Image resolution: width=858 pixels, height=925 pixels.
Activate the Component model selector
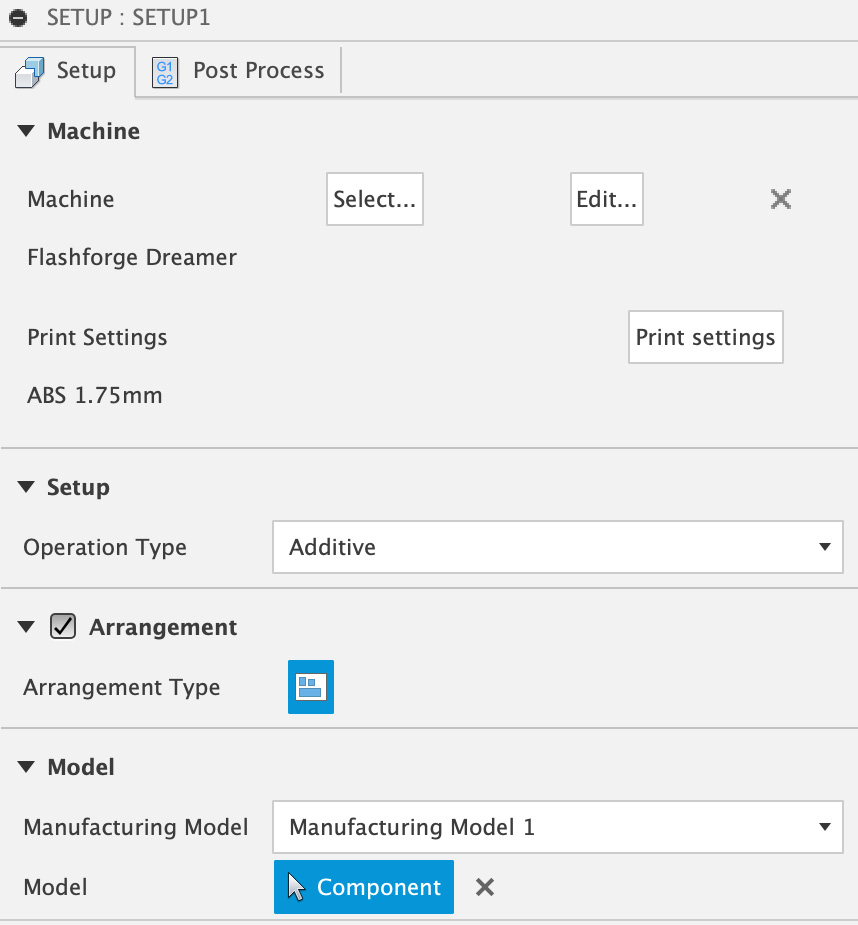363,887
